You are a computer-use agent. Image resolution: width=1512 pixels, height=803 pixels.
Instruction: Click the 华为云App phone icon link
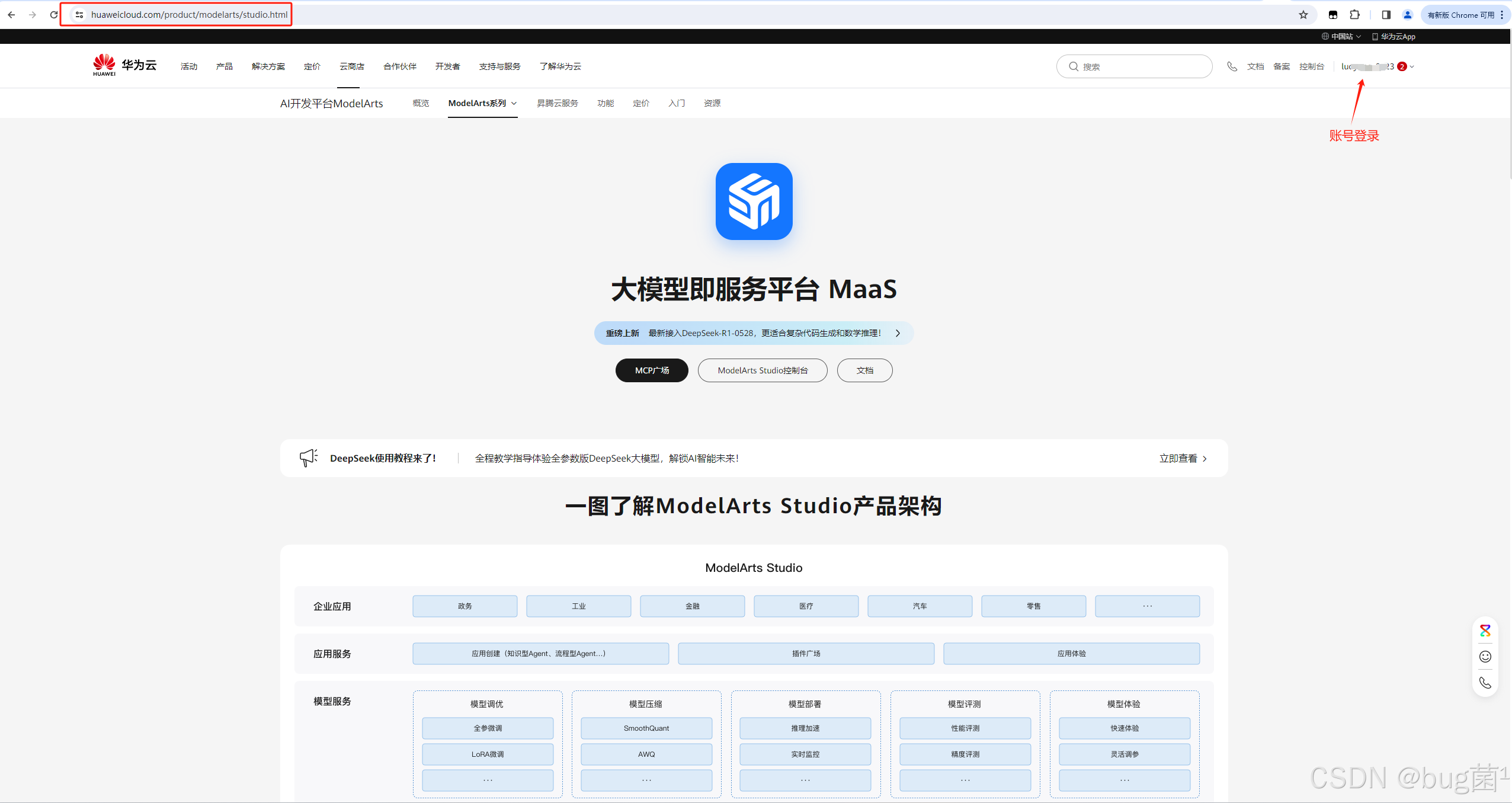tap(1394, 37)
